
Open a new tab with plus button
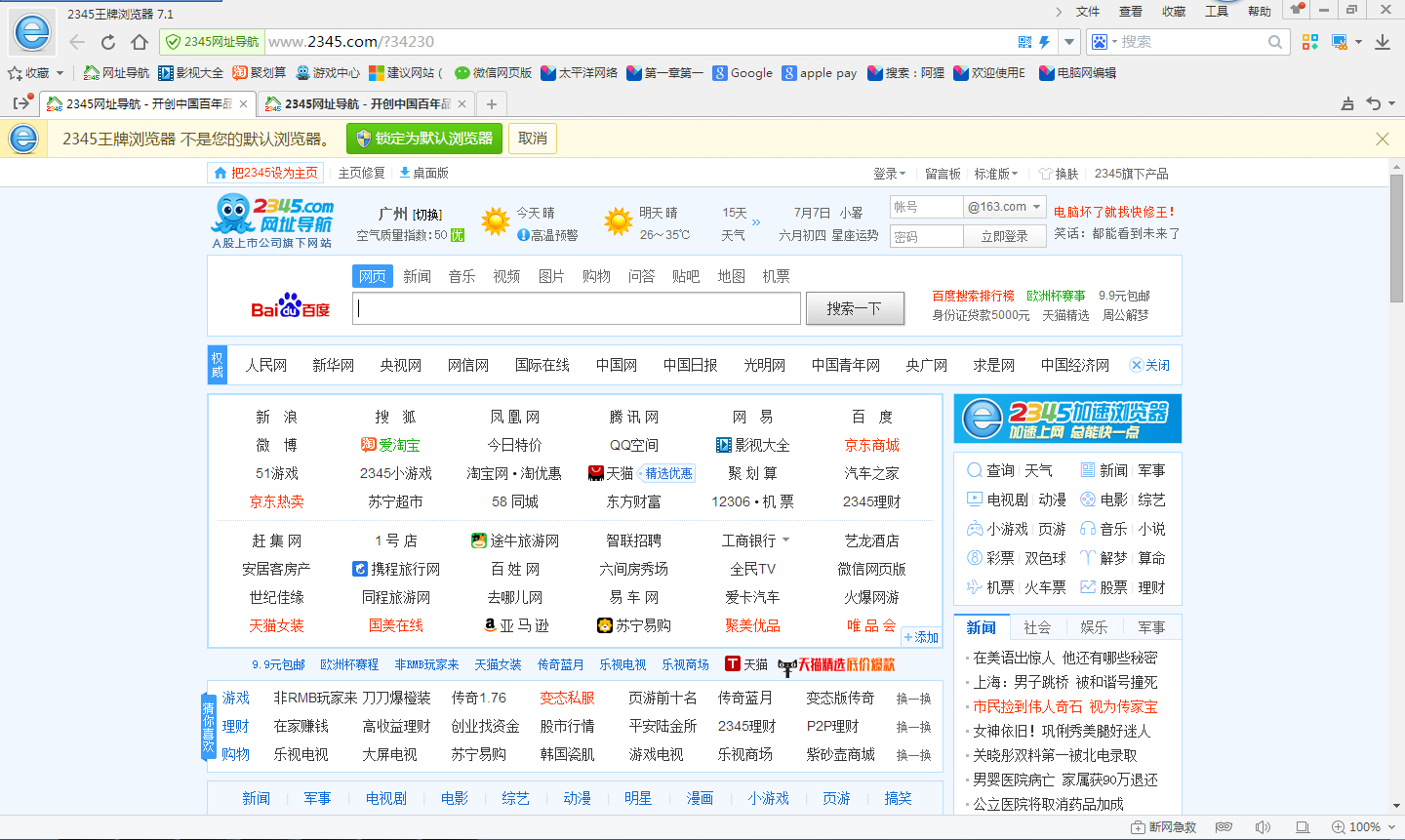pyautogui.click(x=492, y=104)
